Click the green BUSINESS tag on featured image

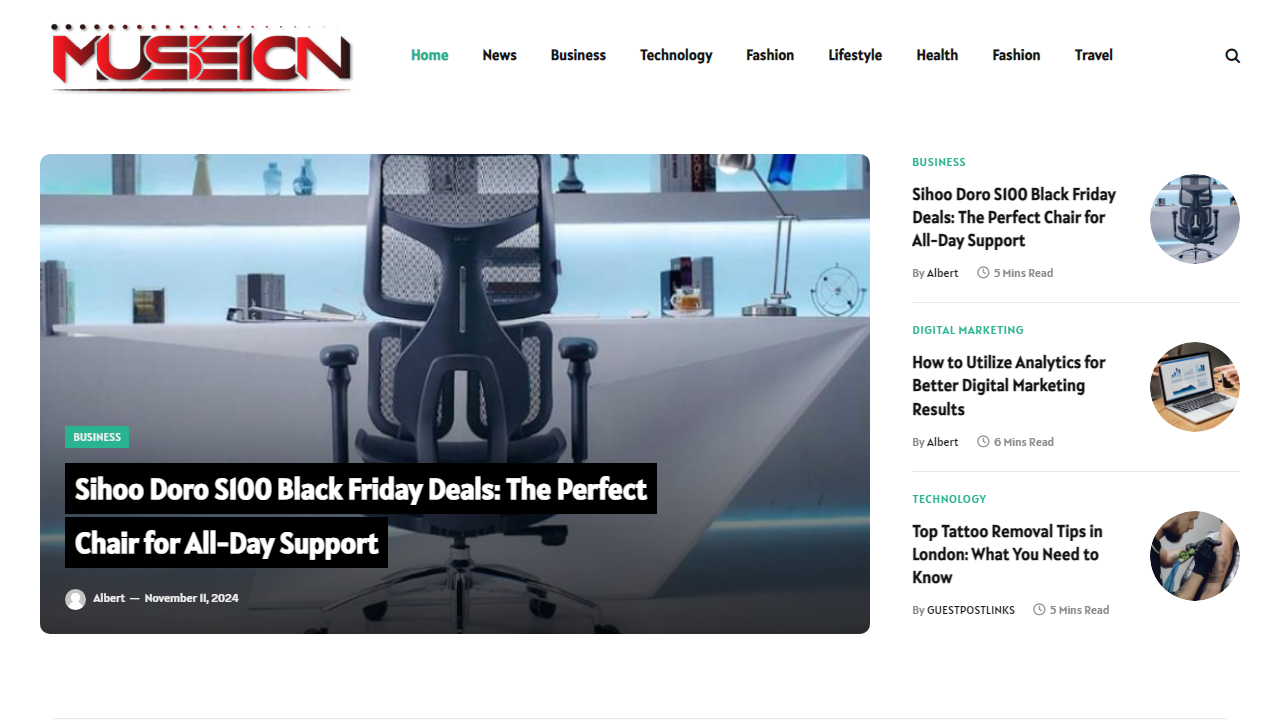click(x=97, y=437)
